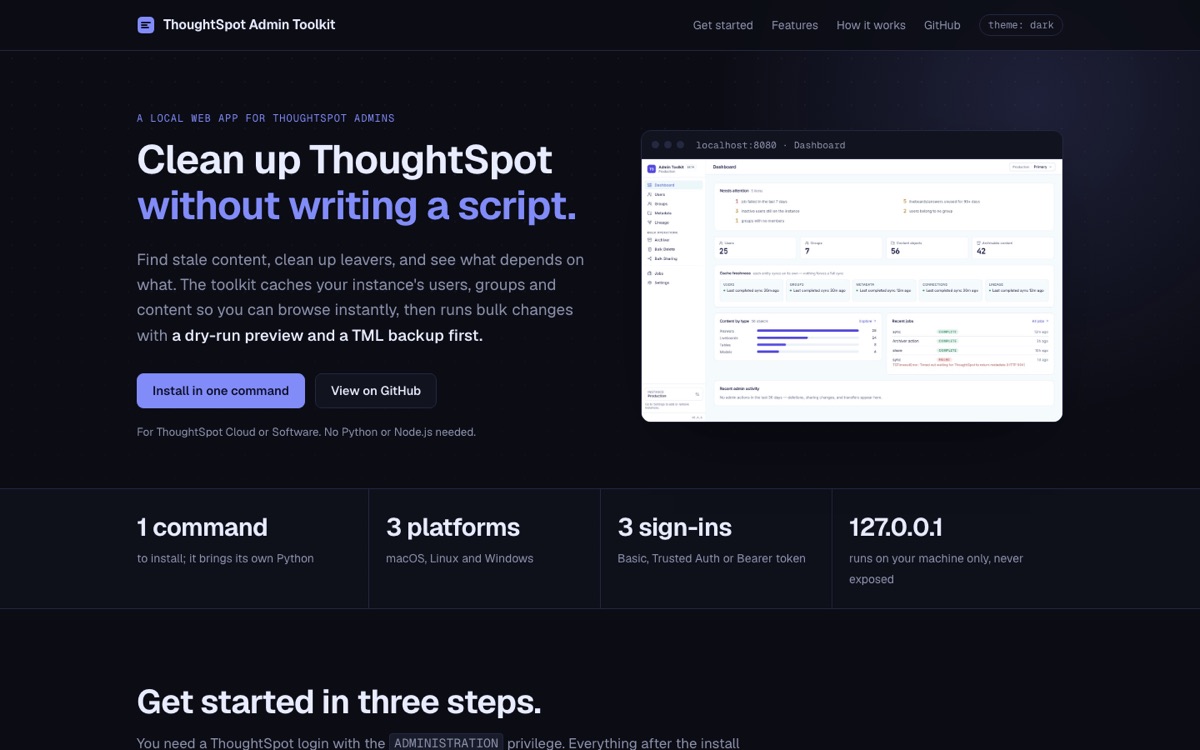1200x750 pixels.
Task: Click the '3 sign-ins' stat heading
Action: click(x=674, y=527)
